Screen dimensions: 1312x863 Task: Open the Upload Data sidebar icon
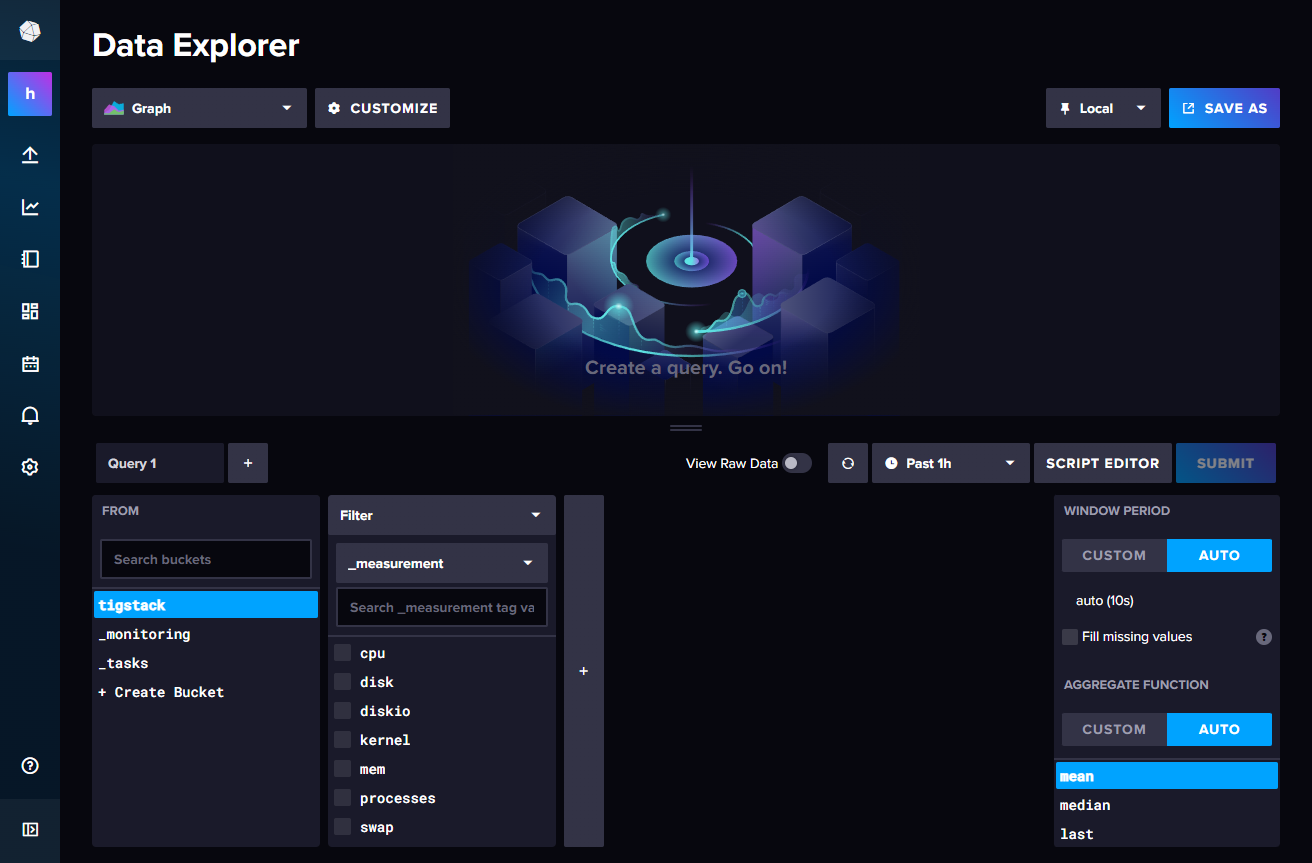pyautogui.click(x=29, y=155)
